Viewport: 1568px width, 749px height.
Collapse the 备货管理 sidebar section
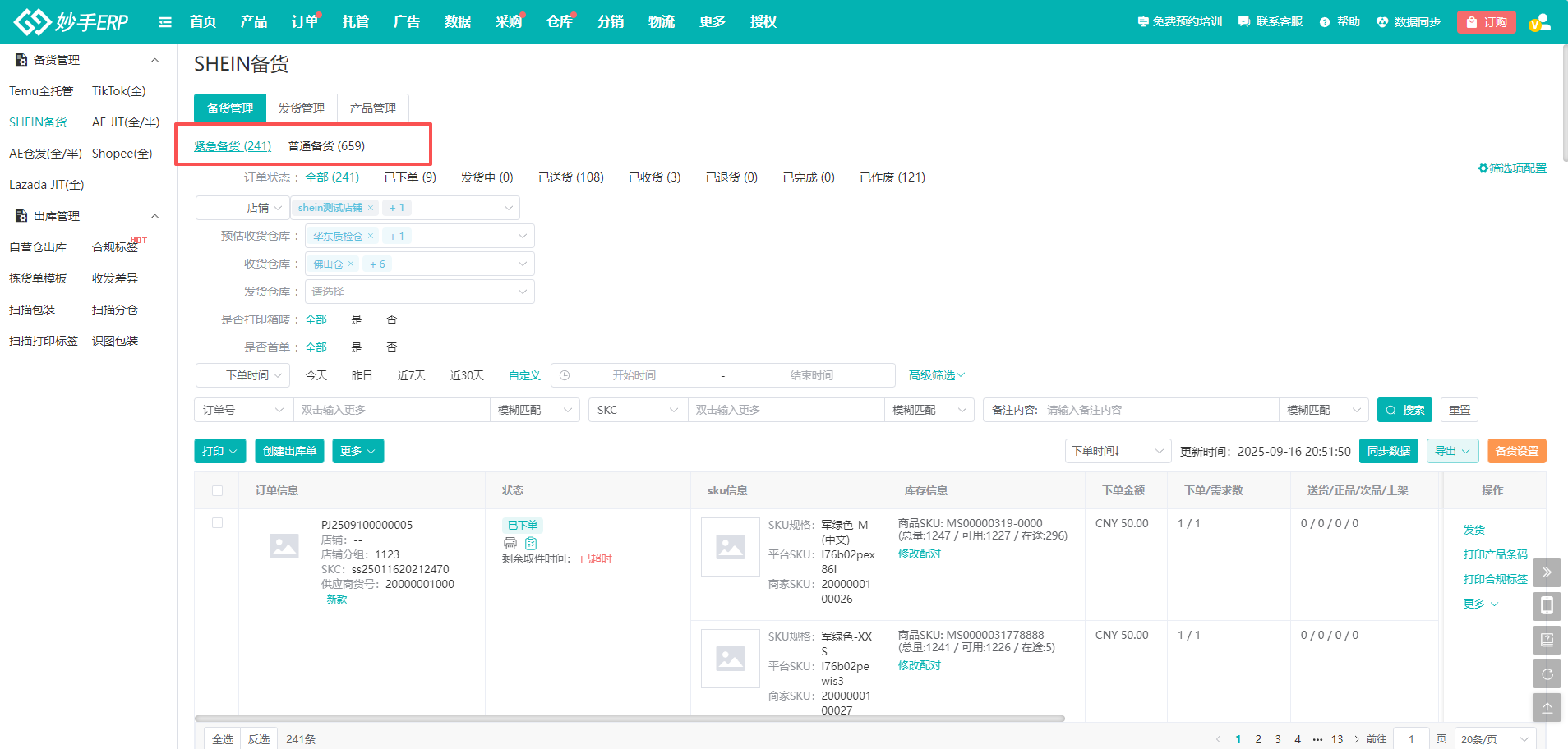154,60
